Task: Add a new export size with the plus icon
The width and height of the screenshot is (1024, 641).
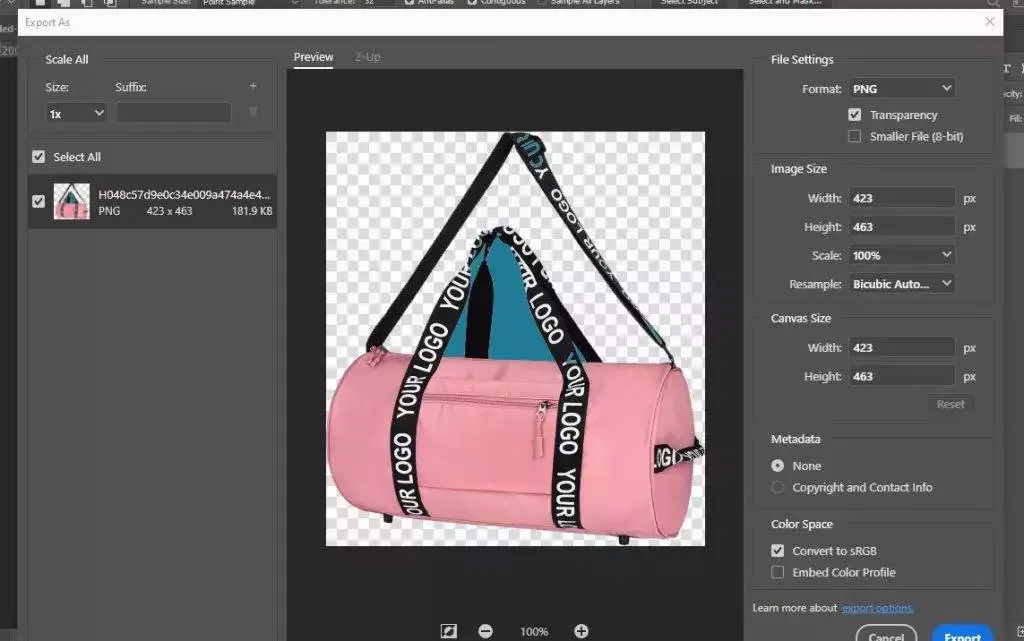Action: 253,86
